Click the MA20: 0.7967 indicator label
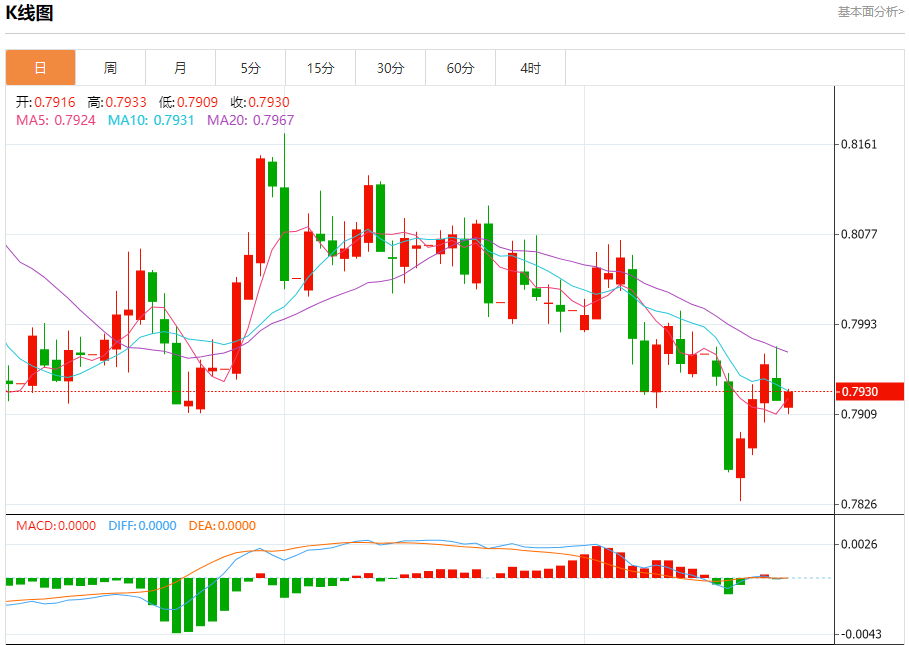 [x=250, y=120]
